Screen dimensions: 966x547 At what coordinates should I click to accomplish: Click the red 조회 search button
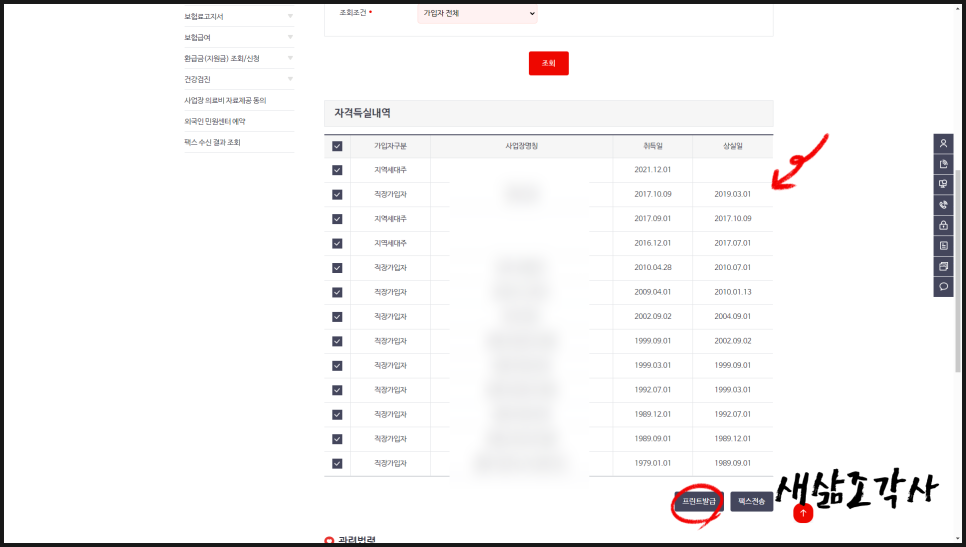pos(548,63)
